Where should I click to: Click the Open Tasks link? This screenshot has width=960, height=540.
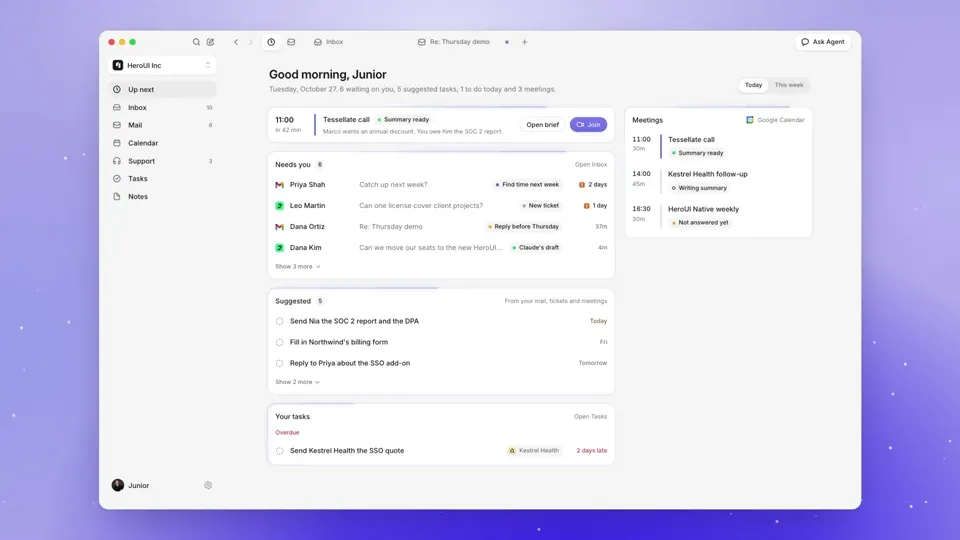(x=590, y=416)
